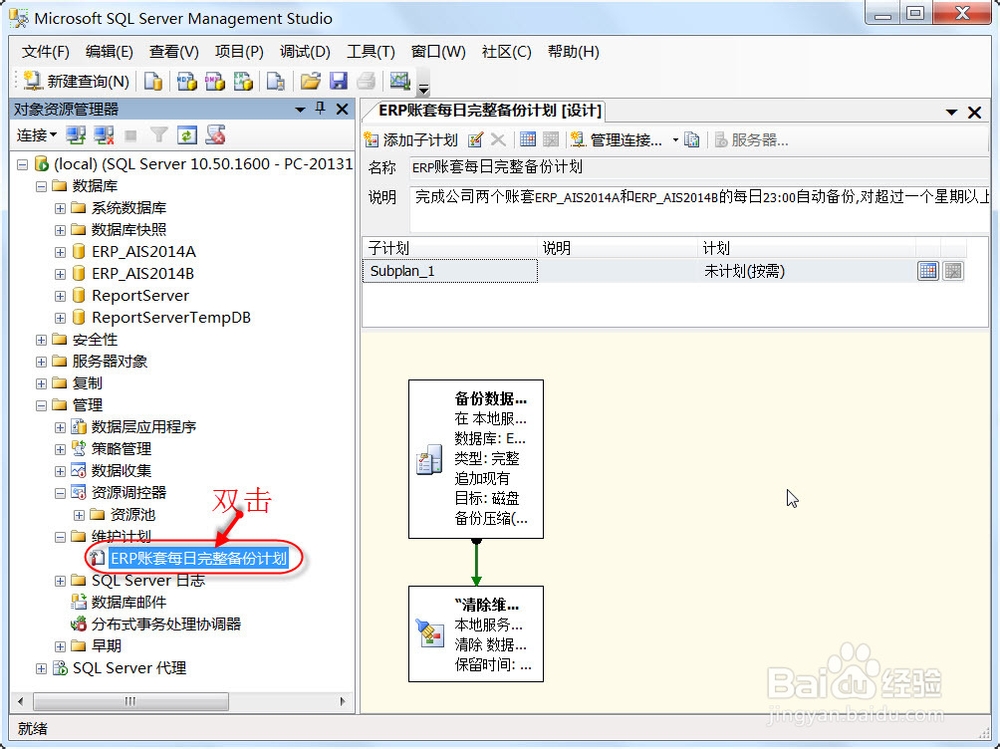Collapse the 数据库 folder

[41, 186]
